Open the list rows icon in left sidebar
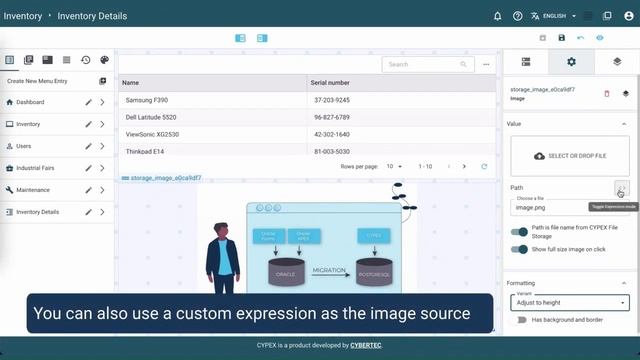This screenshot has width=640, height=360. pos(67,60)
